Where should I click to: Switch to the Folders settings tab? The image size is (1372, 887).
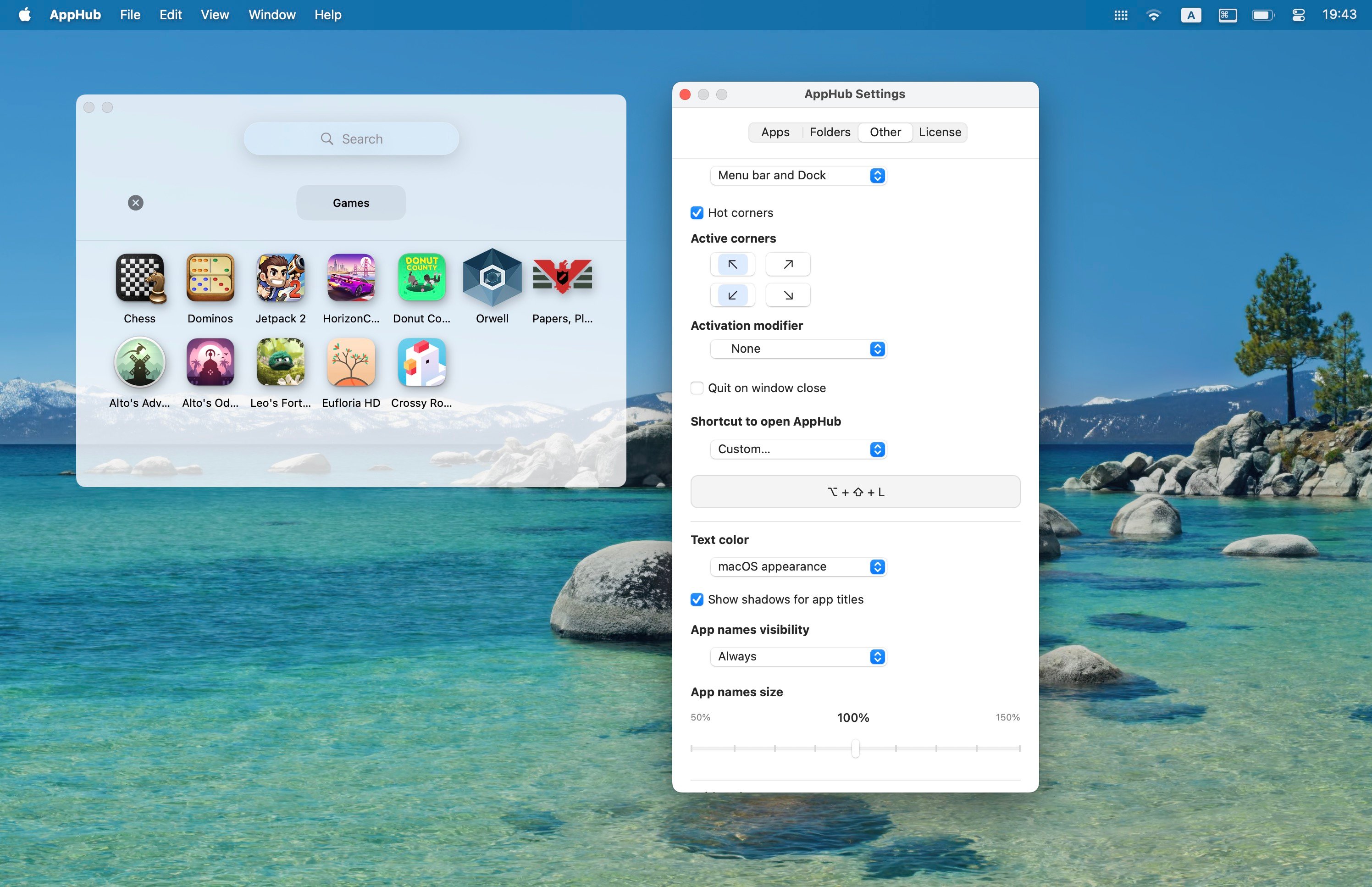click(x=829, y=133)
